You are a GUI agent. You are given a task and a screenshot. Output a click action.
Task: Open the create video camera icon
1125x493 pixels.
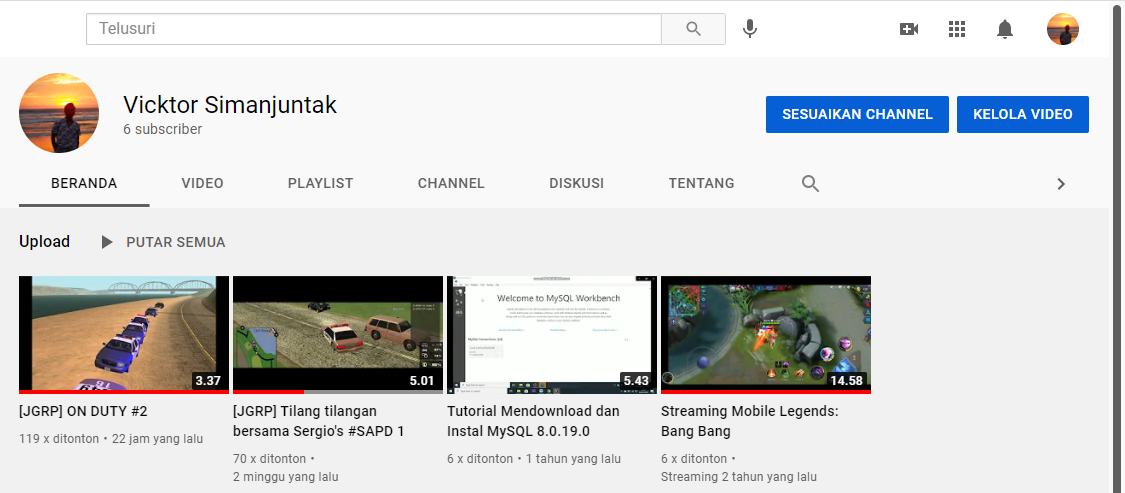pyautogui.click(x=908, y=29)
